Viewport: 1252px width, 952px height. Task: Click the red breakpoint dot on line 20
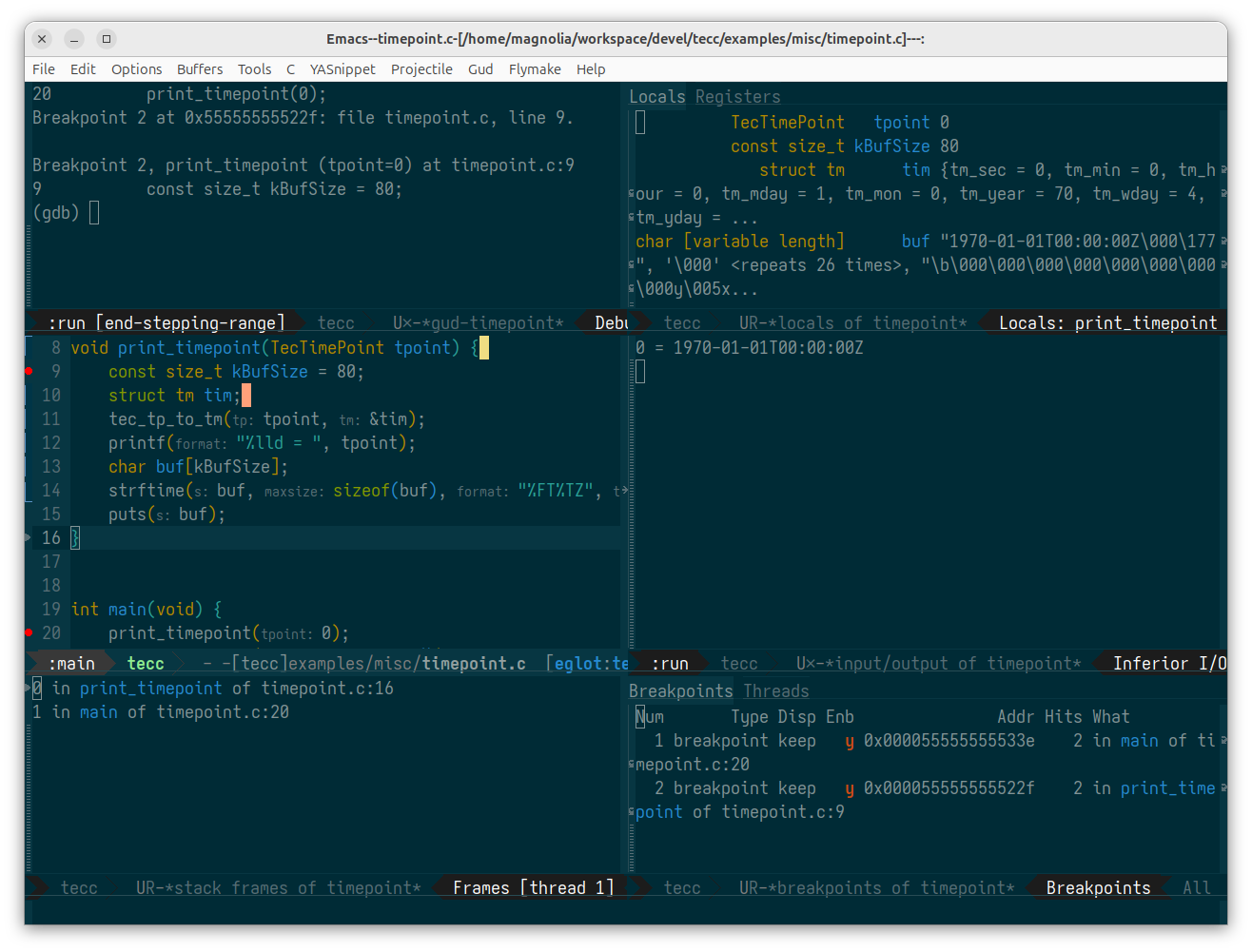[x=29, y=632]
